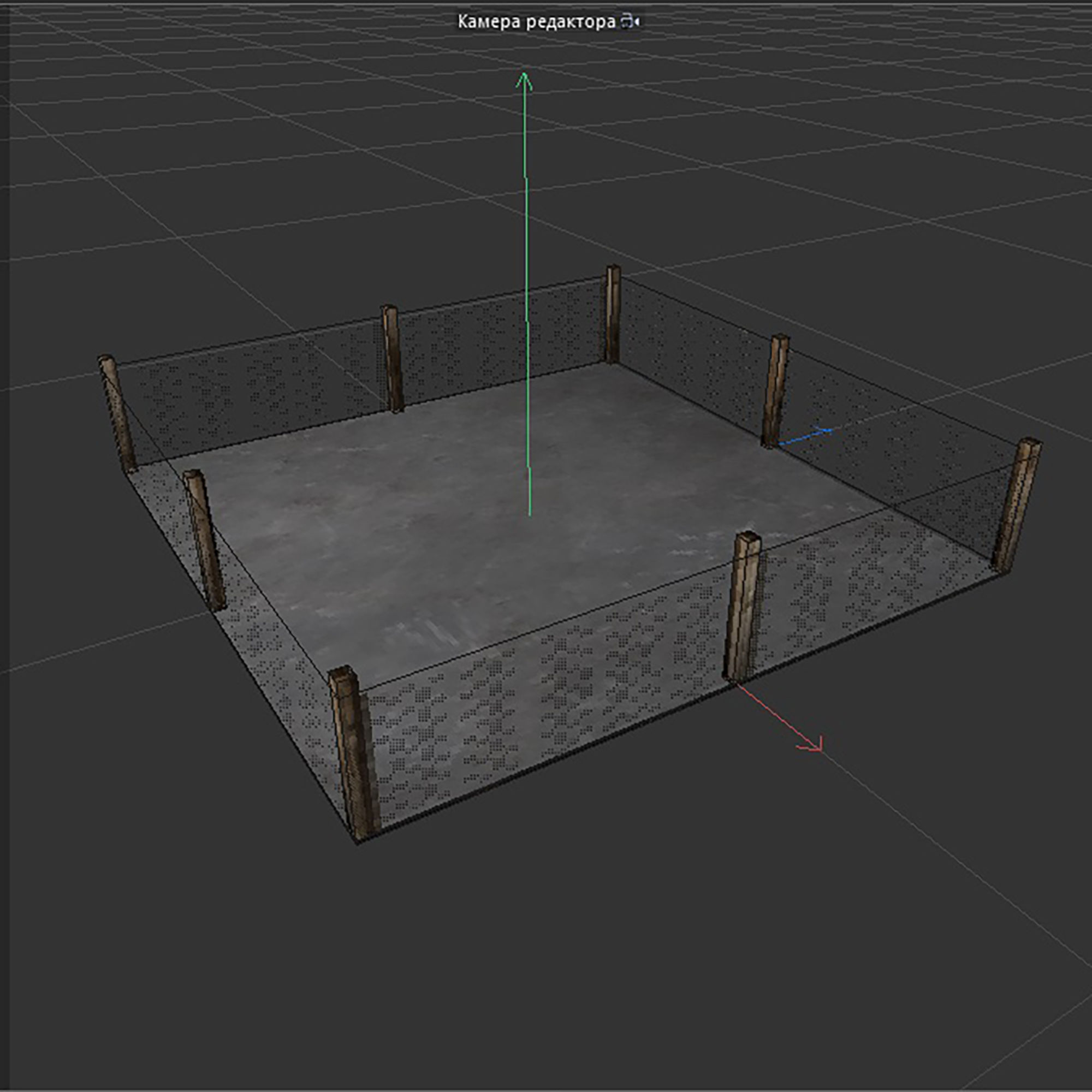Click the camera icon beside 'Камера редактора'
This screenshot has height=1092, width=1092.
point(630,22)
